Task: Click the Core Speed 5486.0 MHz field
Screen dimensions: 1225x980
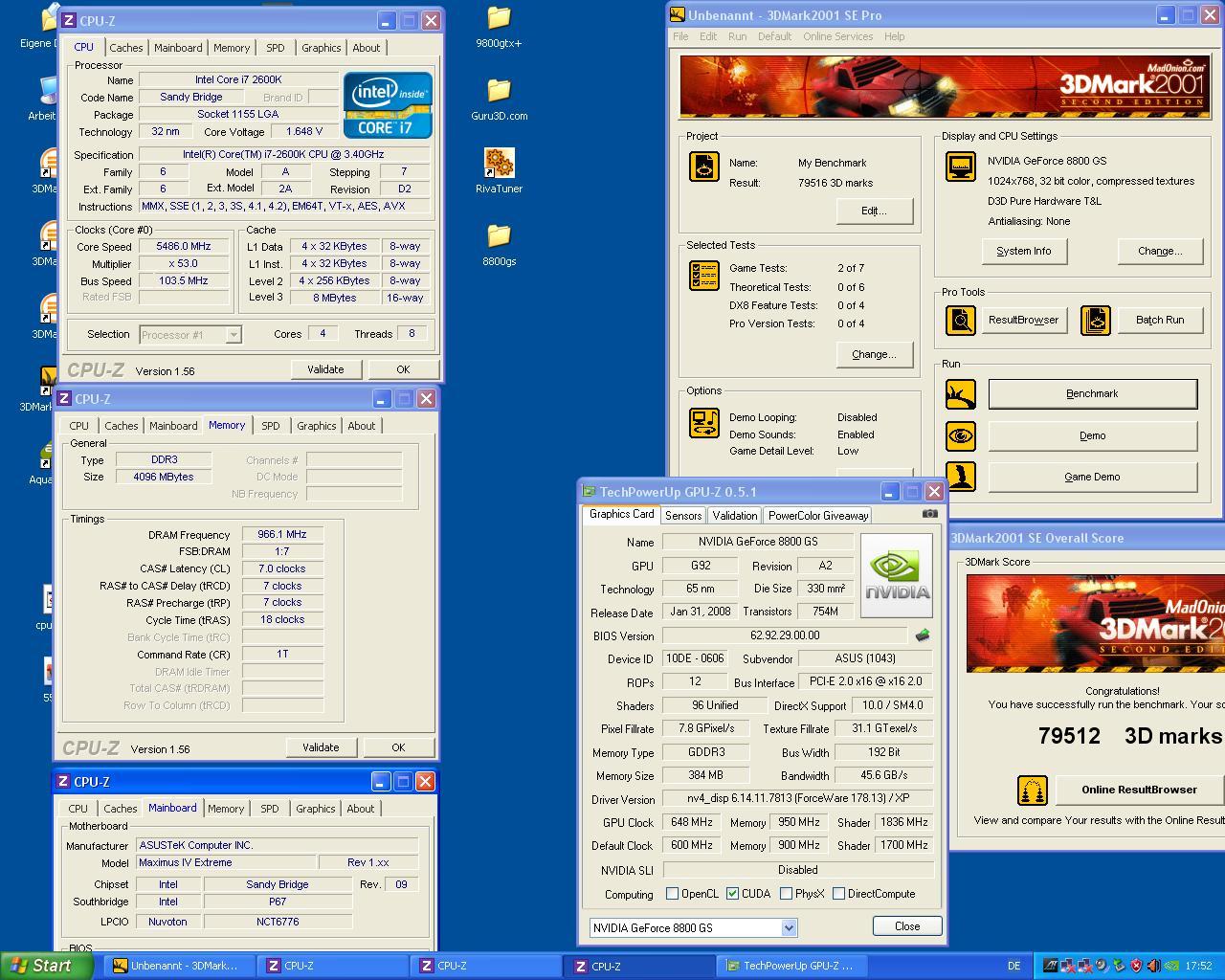Action: click(183, 246)
